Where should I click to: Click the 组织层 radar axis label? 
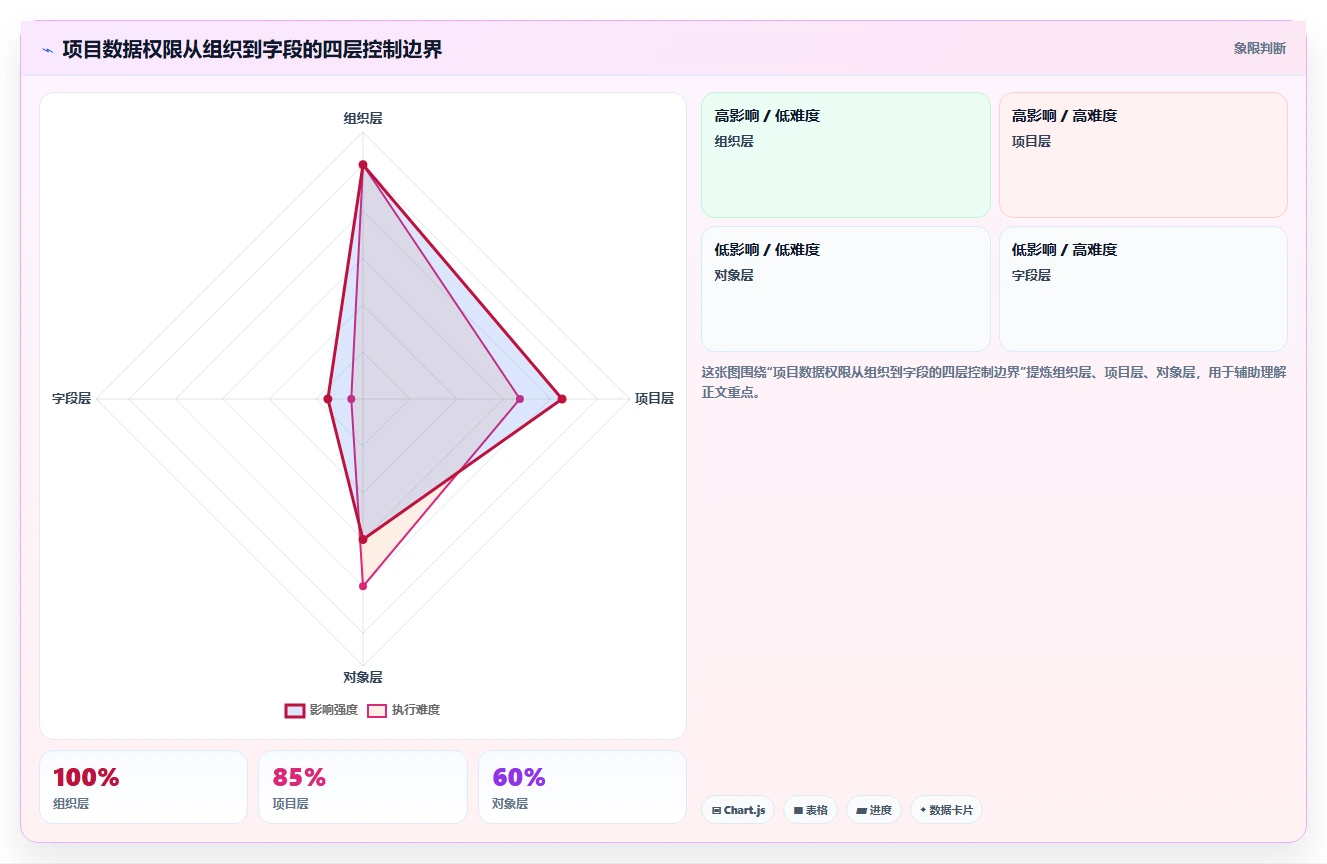point(363,118)
